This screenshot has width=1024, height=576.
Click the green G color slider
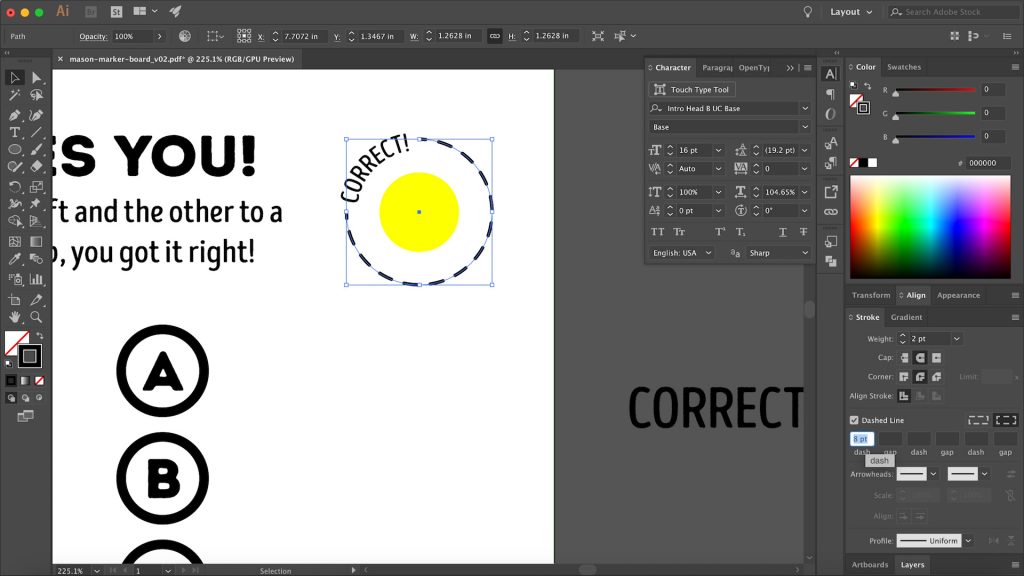[935, 113]
